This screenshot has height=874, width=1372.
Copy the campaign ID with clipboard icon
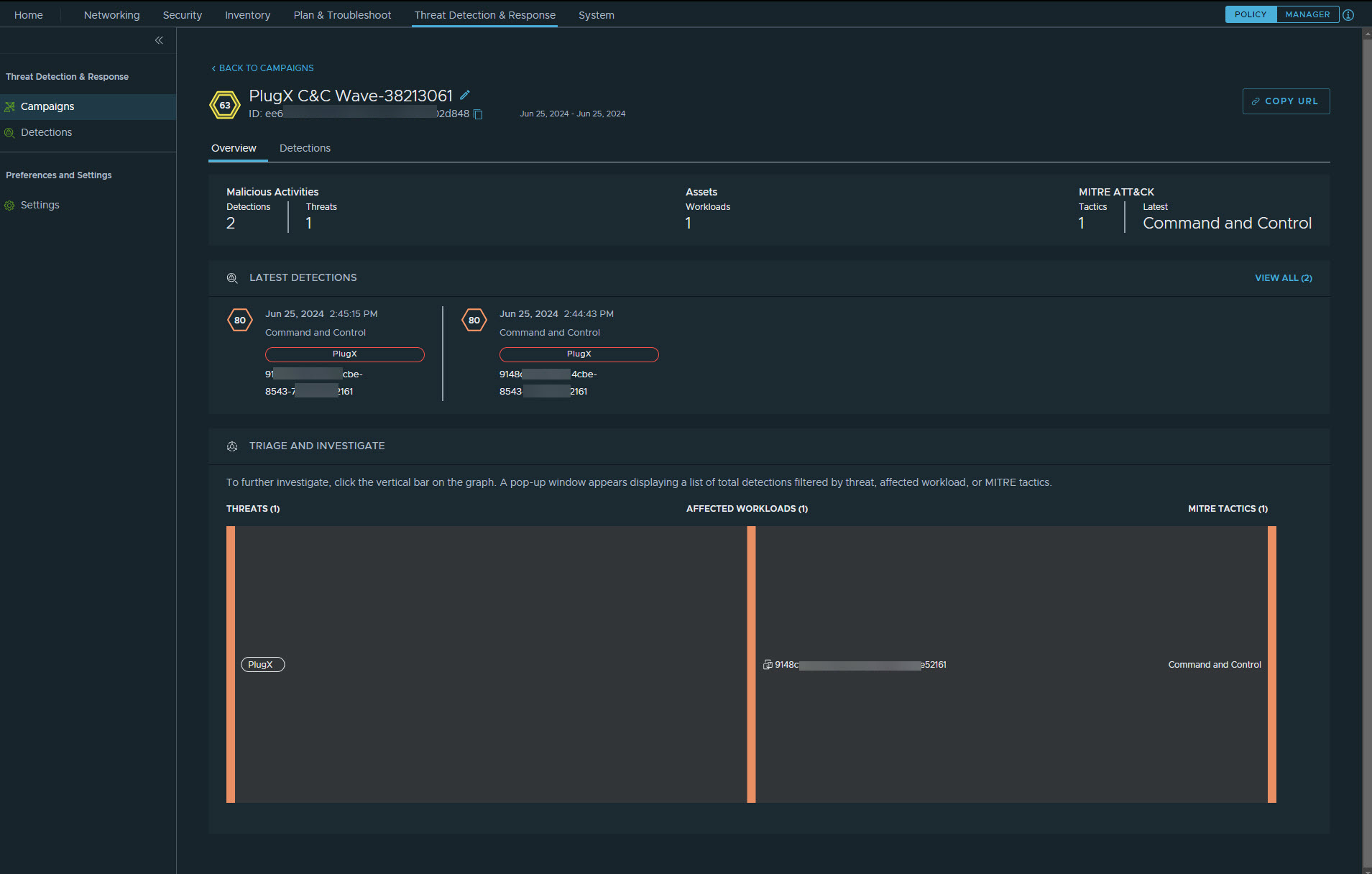(478, 114)
